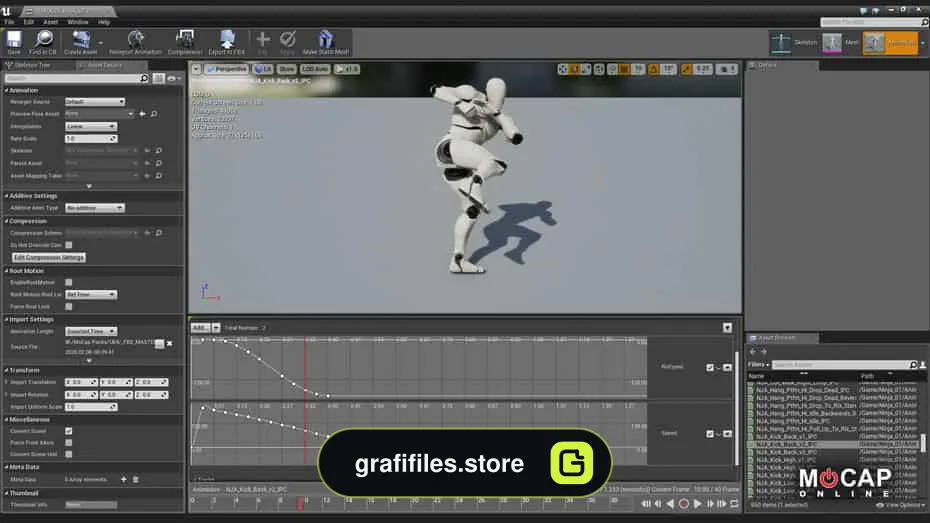Image resolution: width=930 pixels, height=523 pixels.
Task: Toggle the RotYawed curve checkbox
Action: 710,368
